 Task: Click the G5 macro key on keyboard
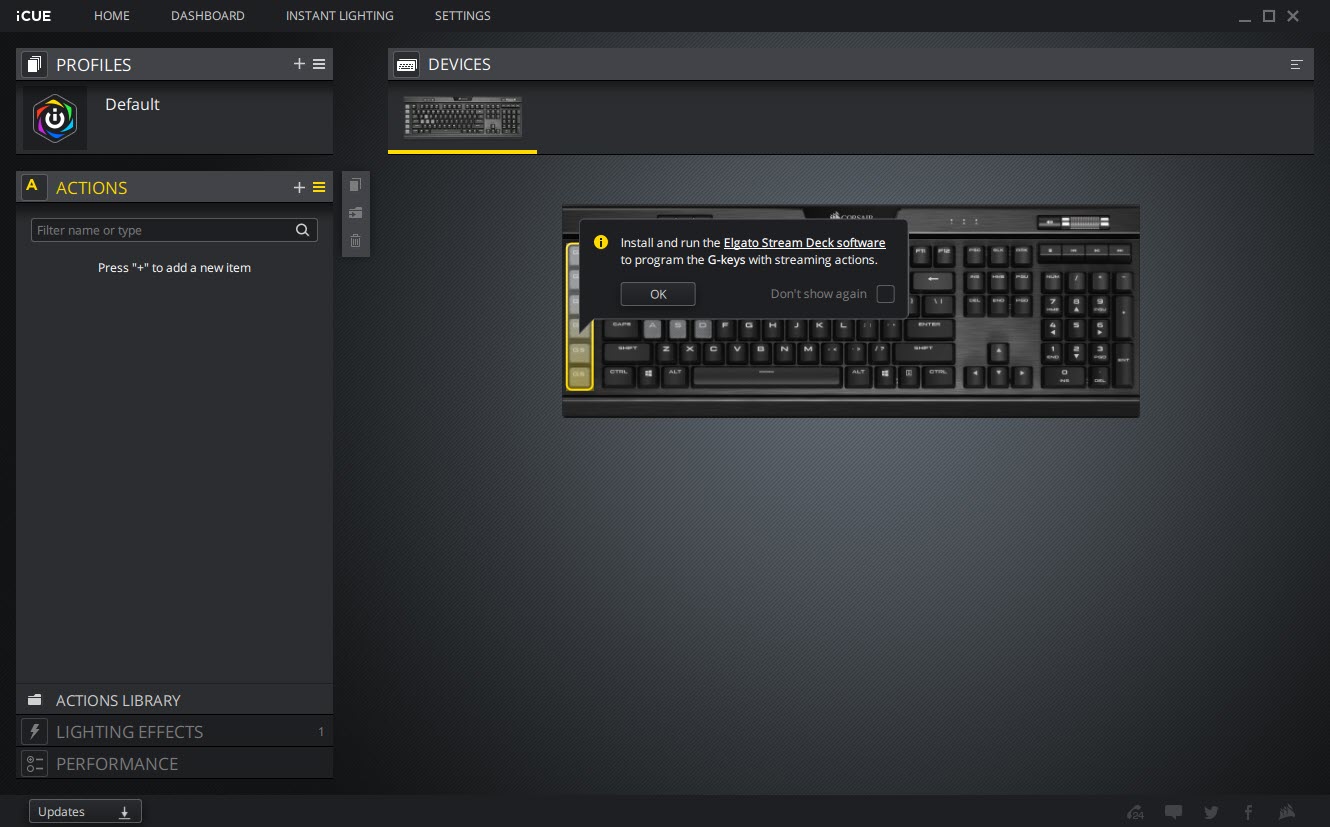pyautogui.click(x=579, y=351)
